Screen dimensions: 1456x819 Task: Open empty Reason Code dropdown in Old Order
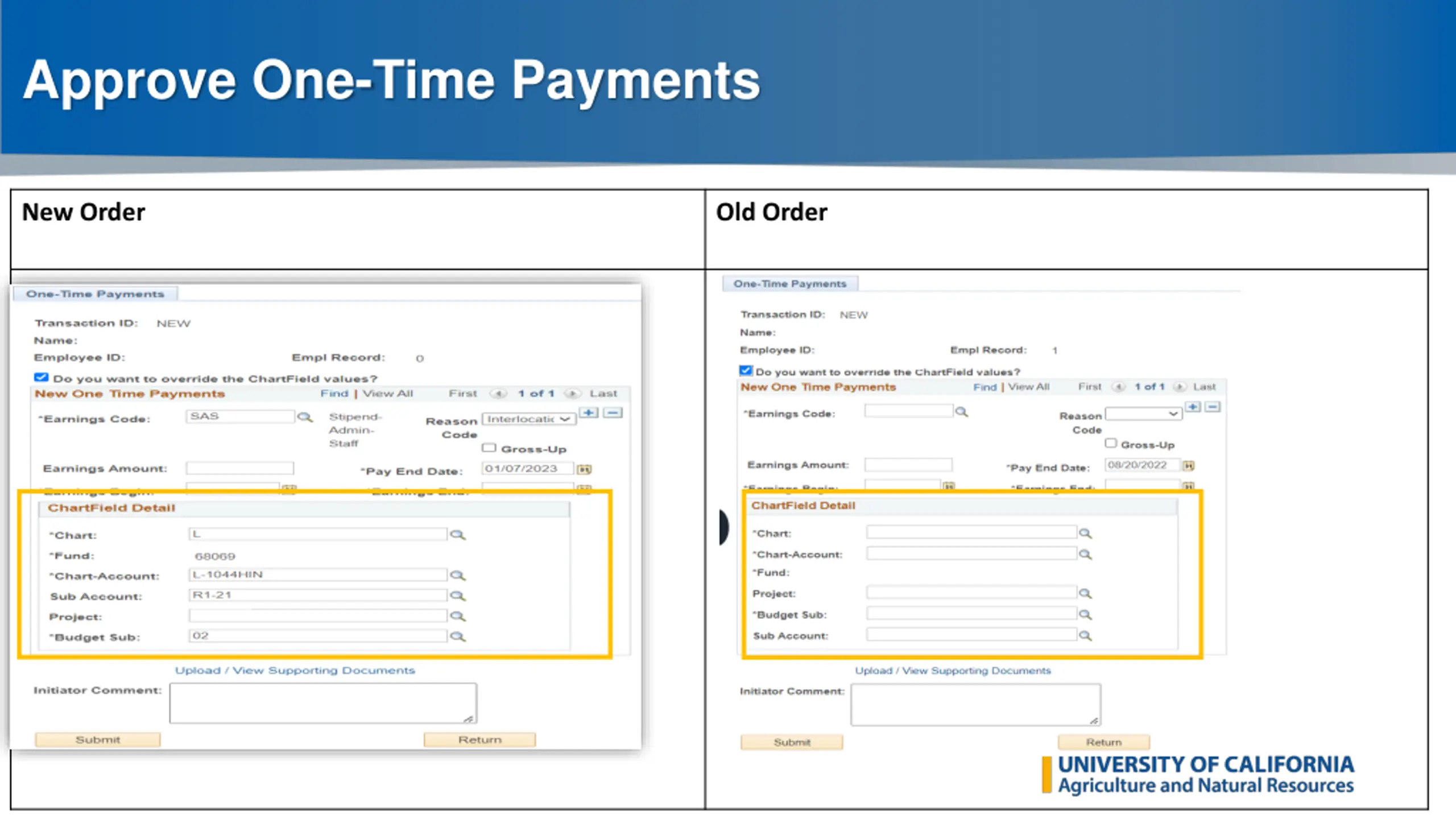[x=1143, y=413]
